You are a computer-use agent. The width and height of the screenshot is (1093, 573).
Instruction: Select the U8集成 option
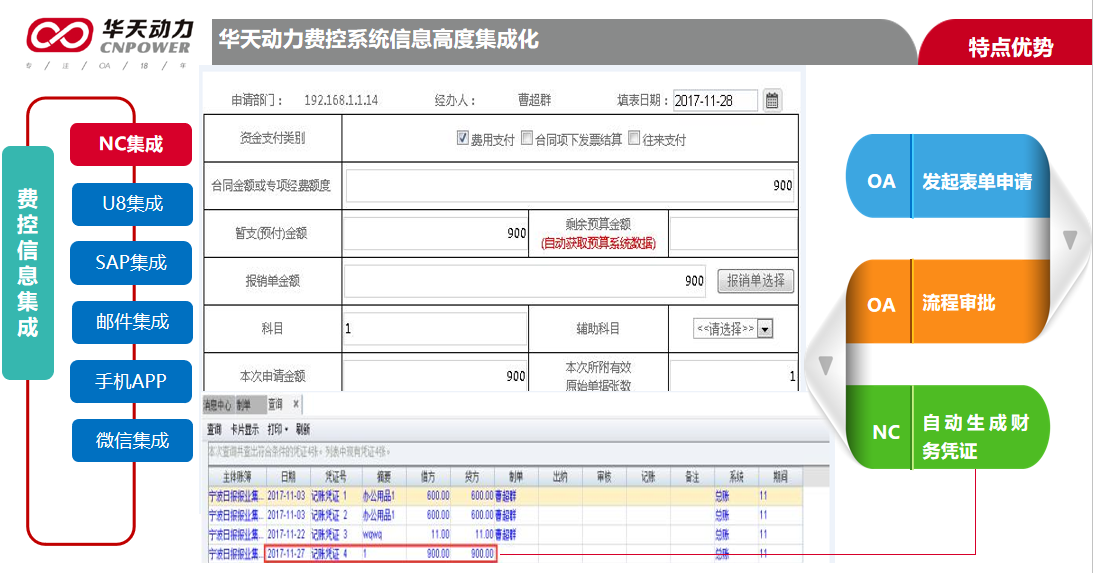(x=132, y=204)
